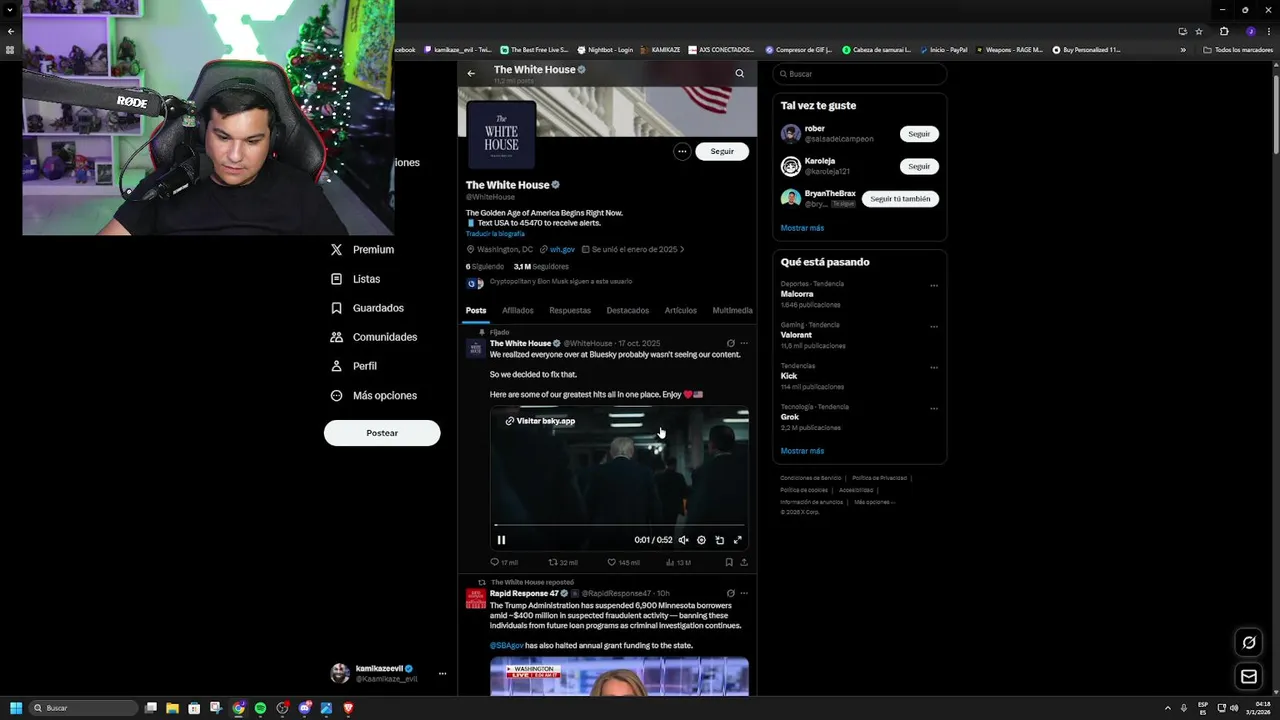The width and height of the screenshot is (1280, 720).
Task: Click Mostrar más under Qué está pasando
Action: [802, 451]
